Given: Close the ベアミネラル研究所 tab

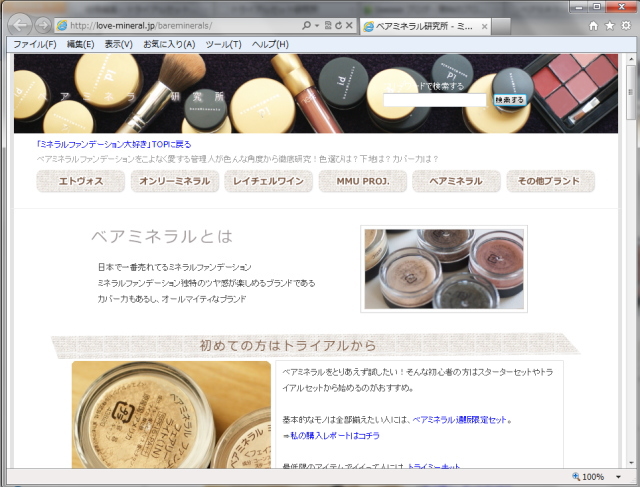Looking at the screenshot, I should click(484, 27).
